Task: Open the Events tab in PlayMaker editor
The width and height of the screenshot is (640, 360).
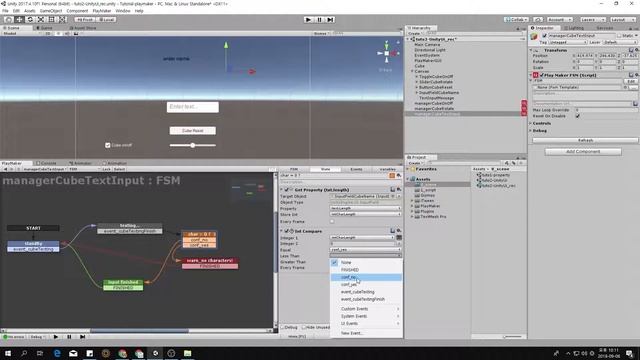Action: click(356, 169)
